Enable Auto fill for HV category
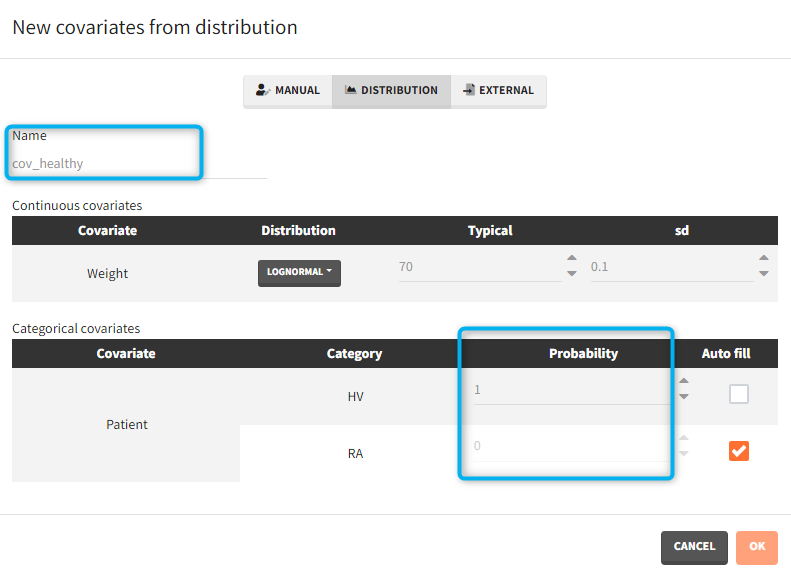This screenshot has height=578, width=791. coord(739,394)
